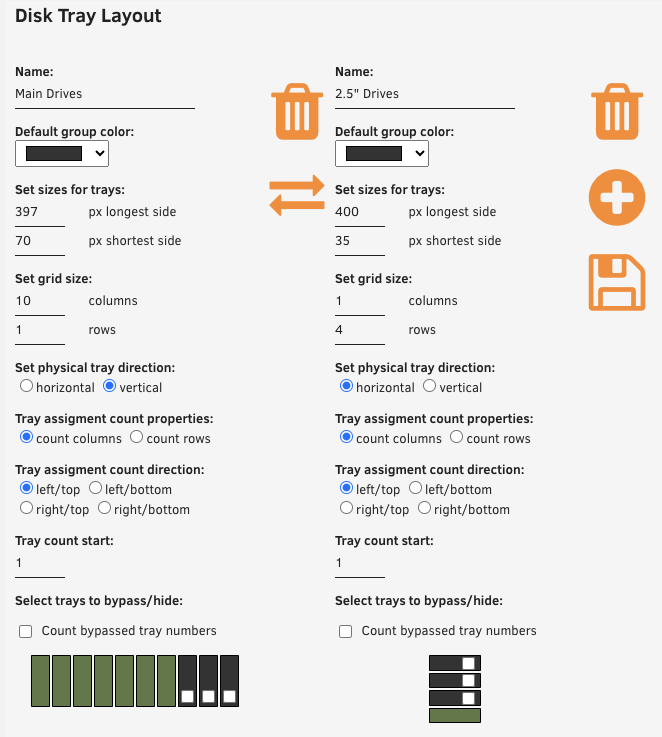The height and width of the screenshot is (737, 662).
Task: Toggle the green bottom tray in 2.5" Drives
Action: (455, 715)
